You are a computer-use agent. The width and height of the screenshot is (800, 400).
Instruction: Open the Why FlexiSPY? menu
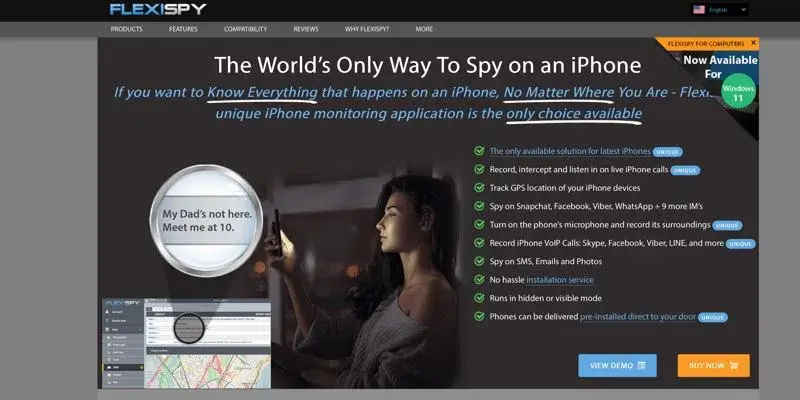367,29
